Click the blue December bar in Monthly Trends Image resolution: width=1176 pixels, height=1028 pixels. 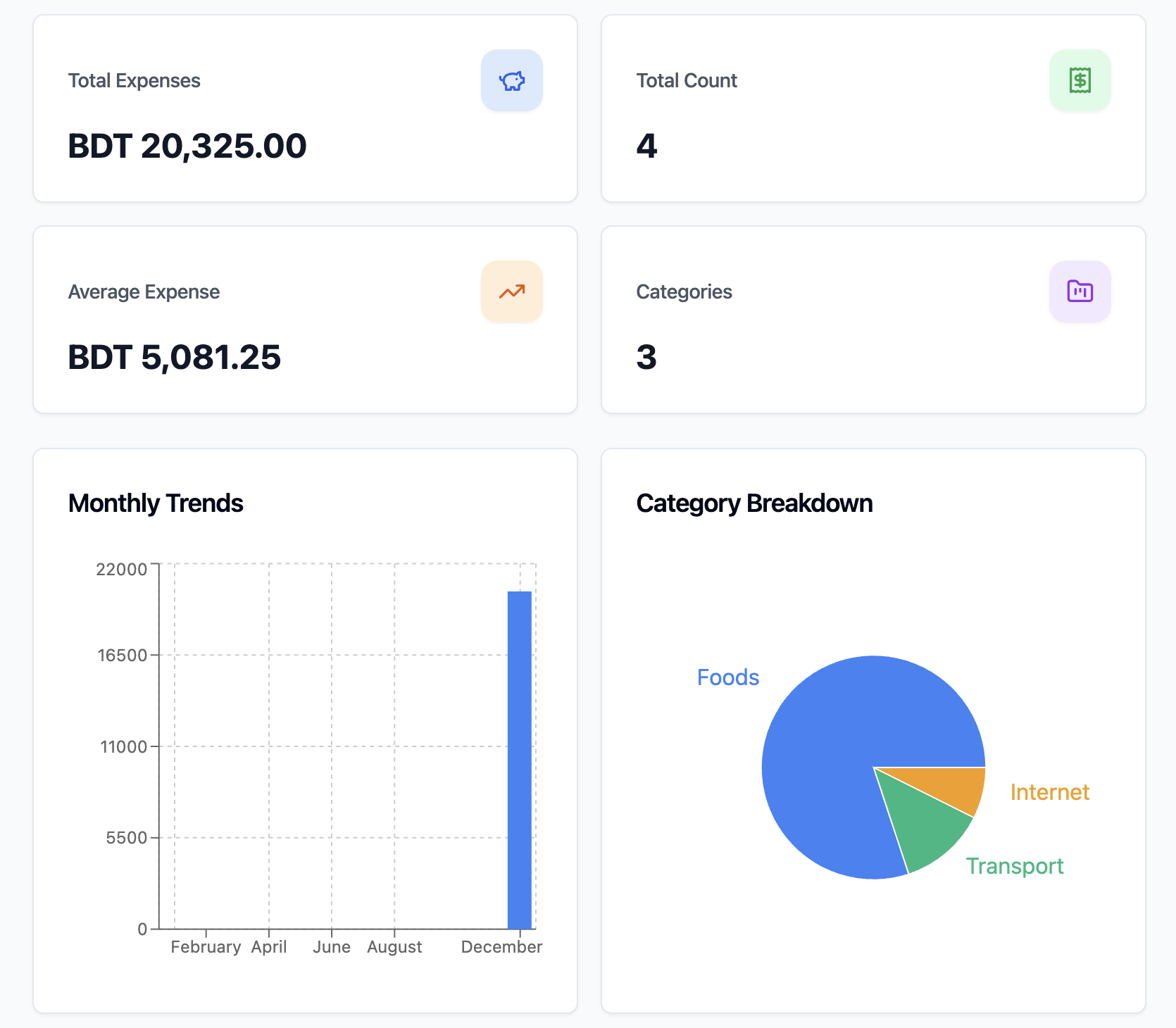tap(518, 760)
